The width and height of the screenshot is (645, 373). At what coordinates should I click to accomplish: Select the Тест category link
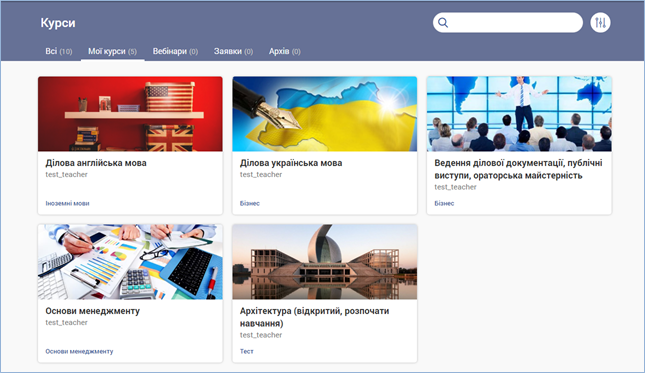pos(247,351)
